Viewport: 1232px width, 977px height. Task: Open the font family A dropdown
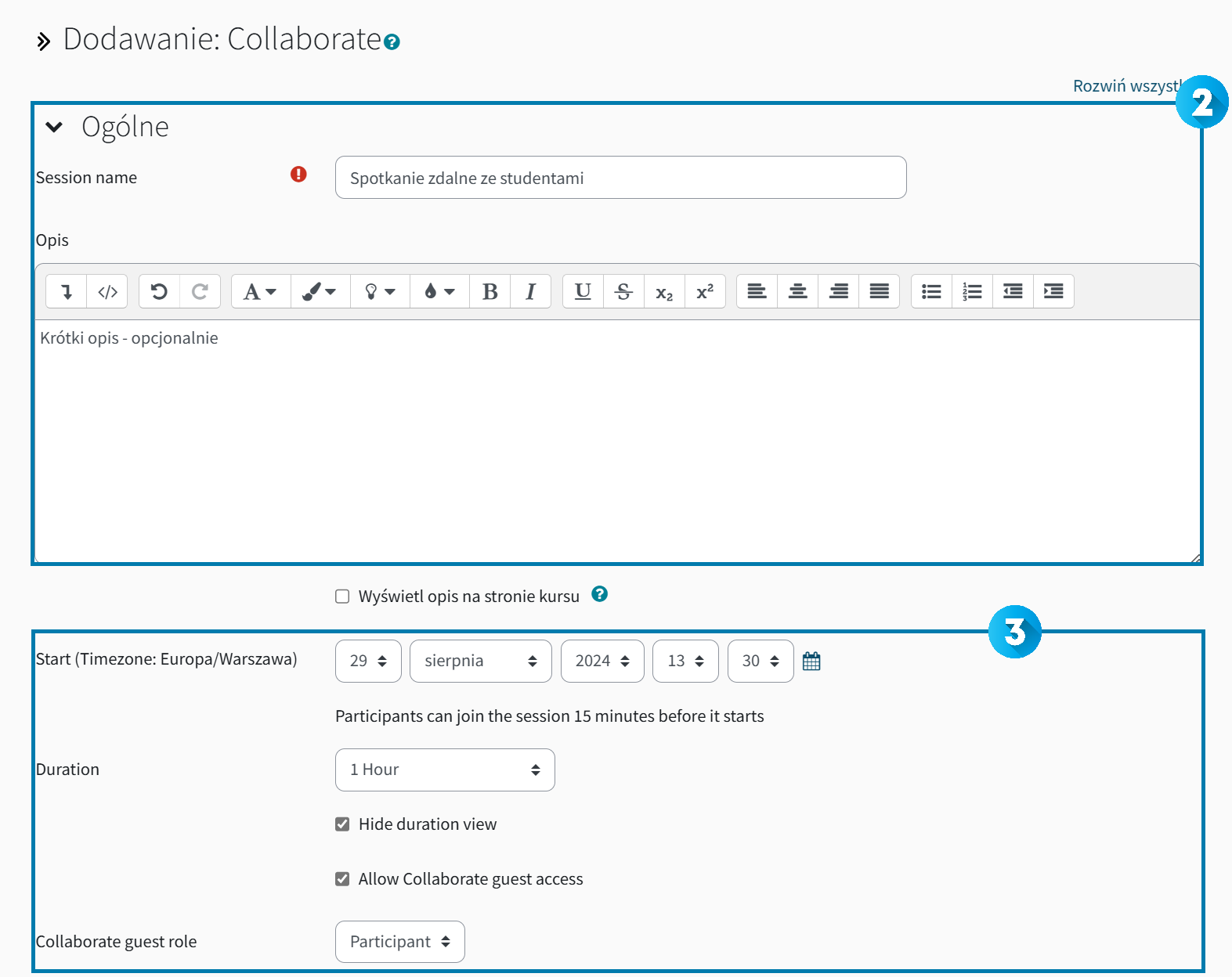pos(261,291)
